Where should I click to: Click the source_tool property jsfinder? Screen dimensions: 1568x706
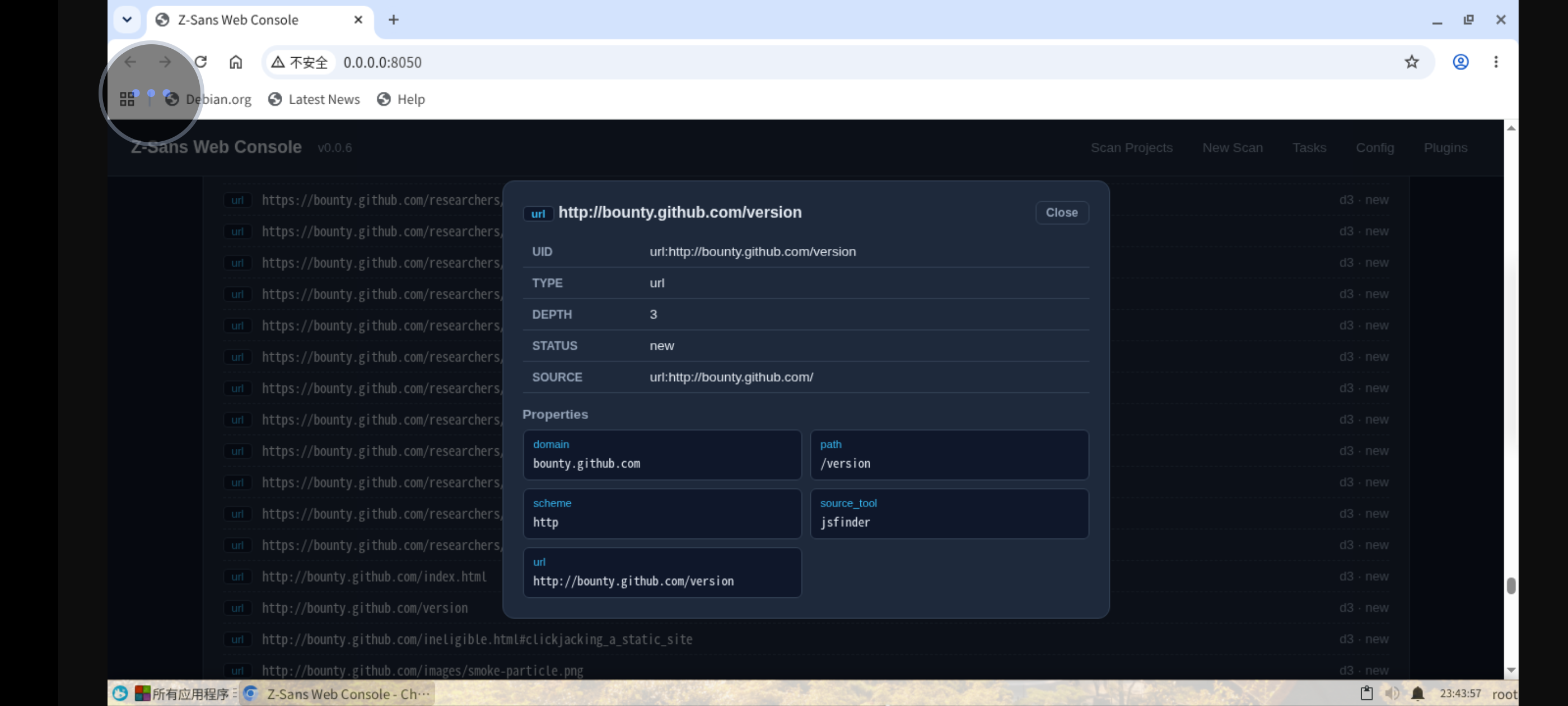coord(949,513)
